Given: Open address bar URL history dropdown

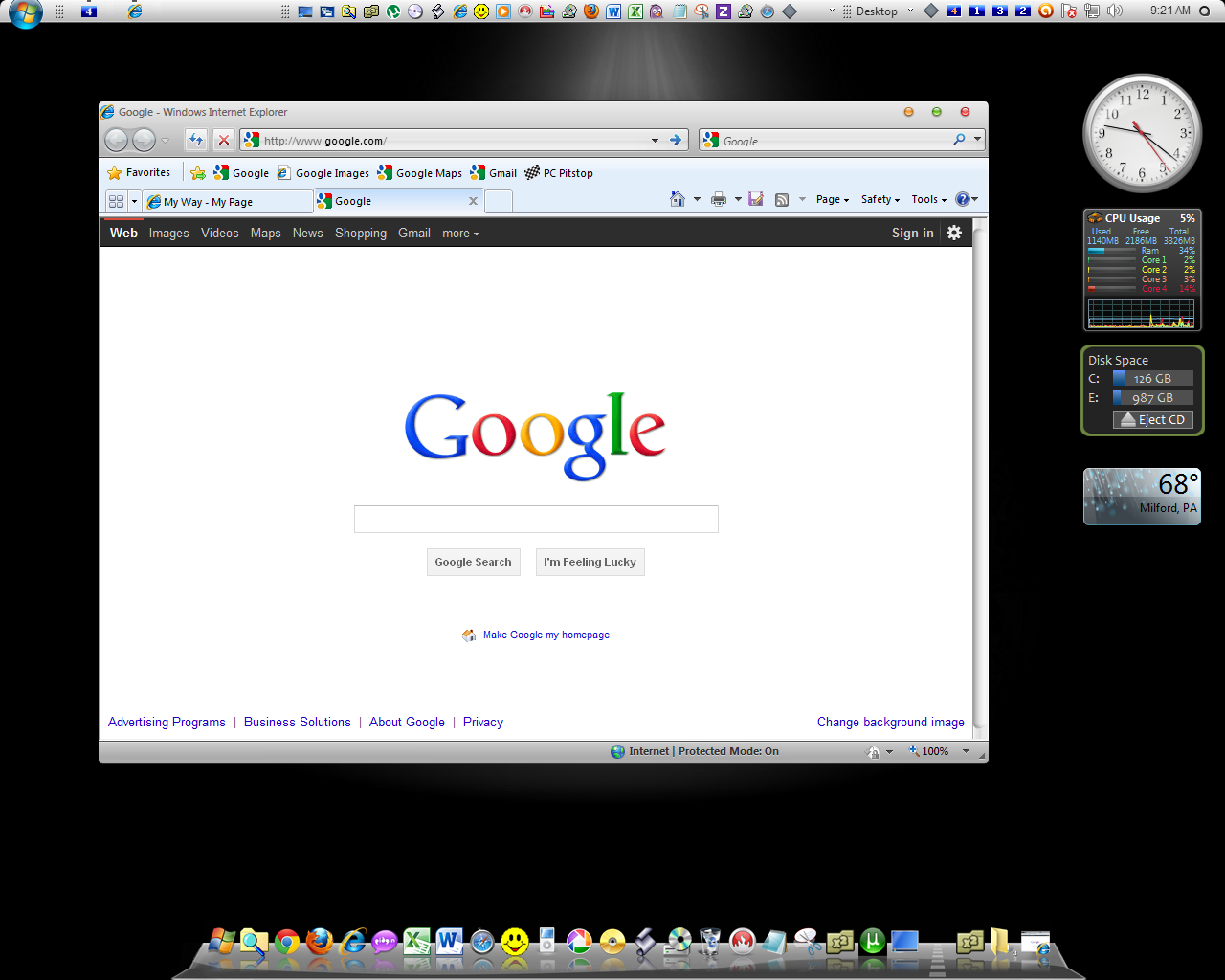Looking at the screenshot, I should coord(655,140).
